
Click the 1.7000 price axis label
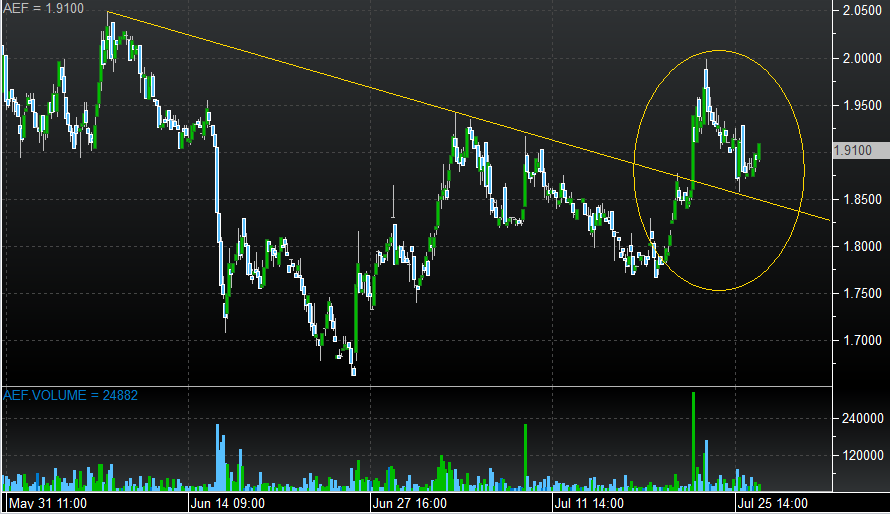click(x=862, y=340)
